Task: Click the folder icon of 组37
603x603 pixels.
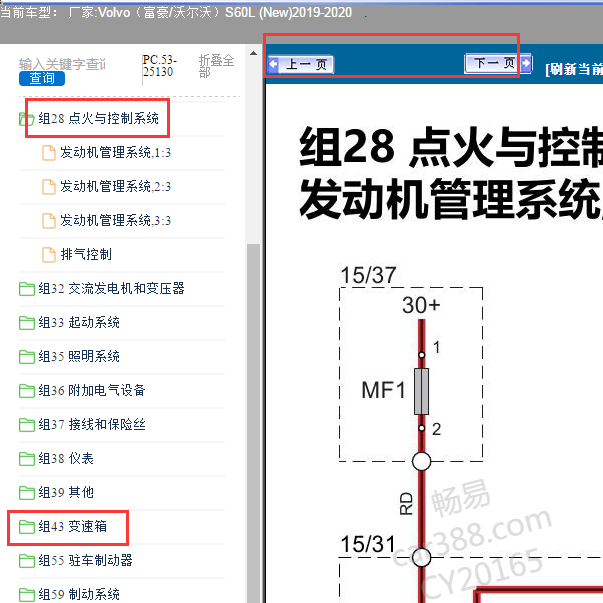Action: pyautogui.click(x=27, y=425)
